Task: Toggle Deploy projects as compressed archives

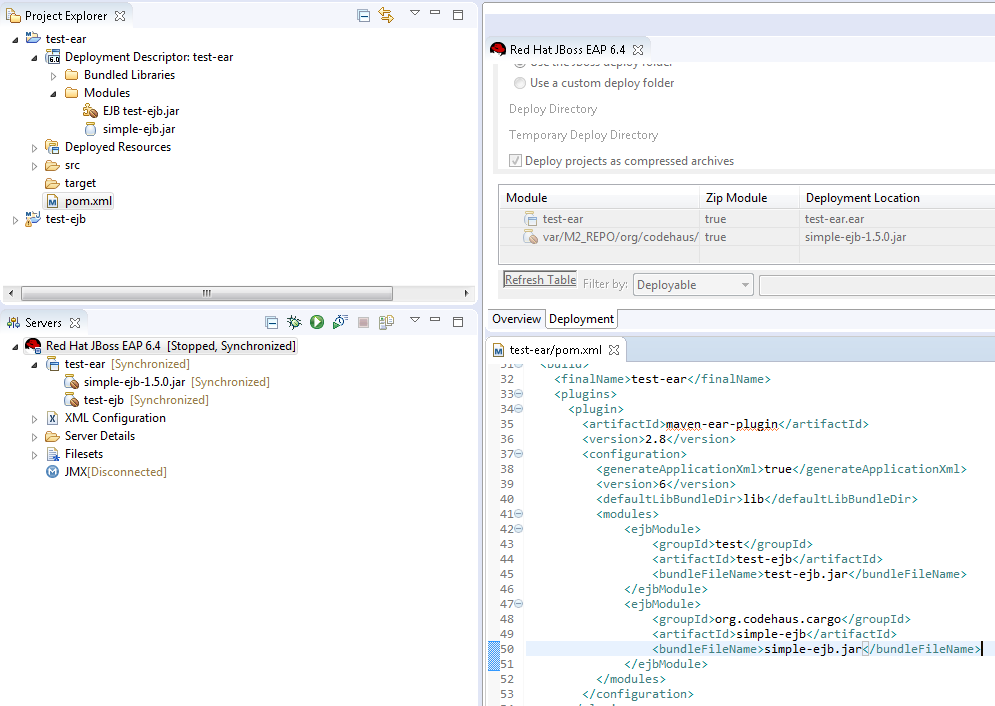Action: [x=516, y=161]
